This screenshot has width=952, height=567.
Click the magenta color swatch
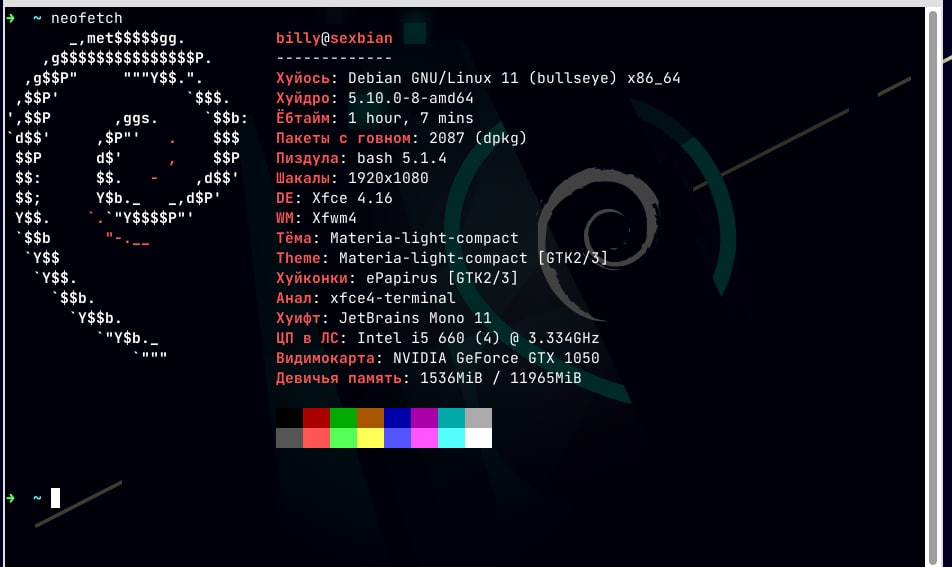click(424, 438)
